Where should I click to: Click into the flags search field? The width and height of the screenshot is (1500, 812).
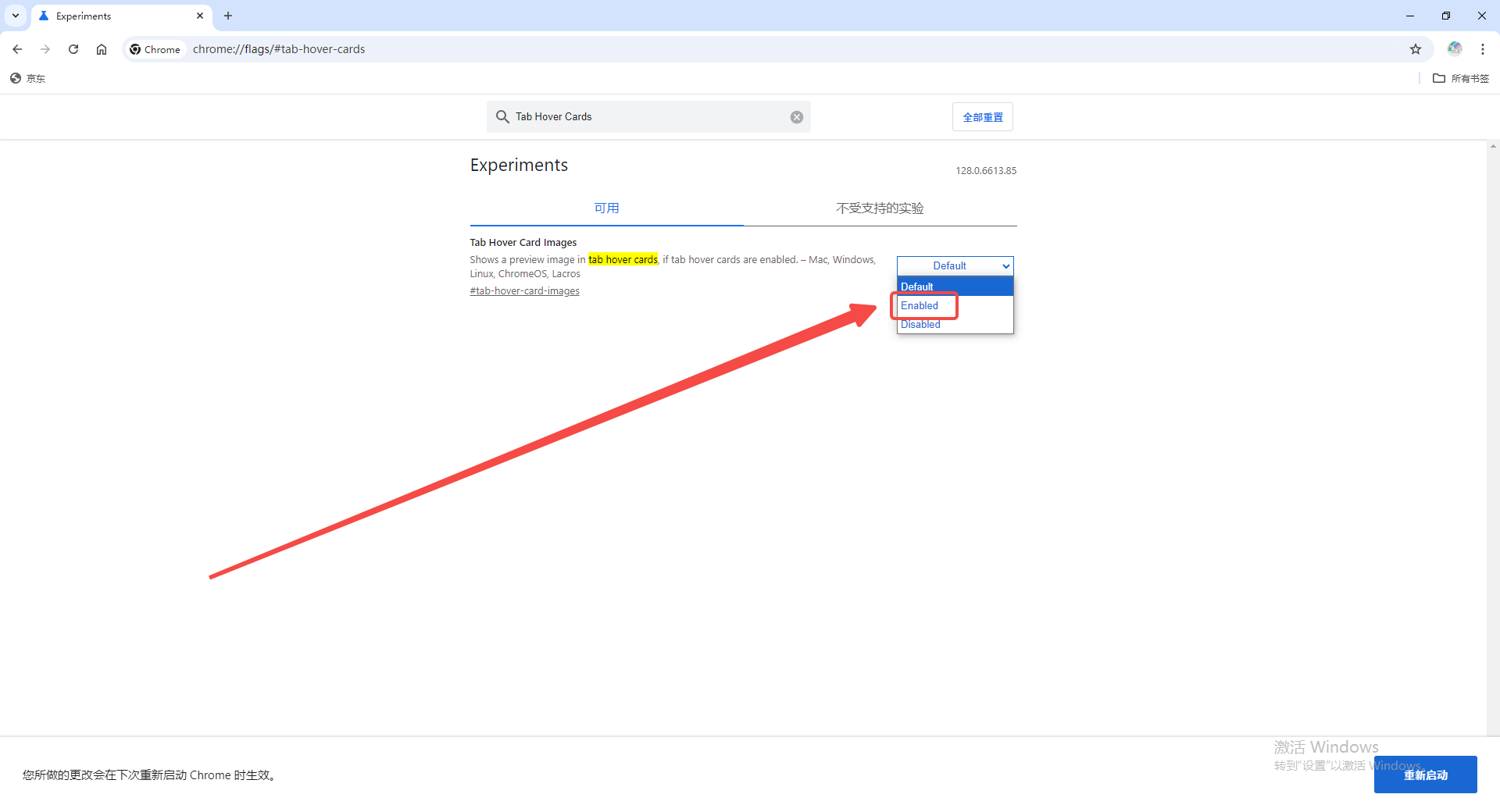pos(648,116)
